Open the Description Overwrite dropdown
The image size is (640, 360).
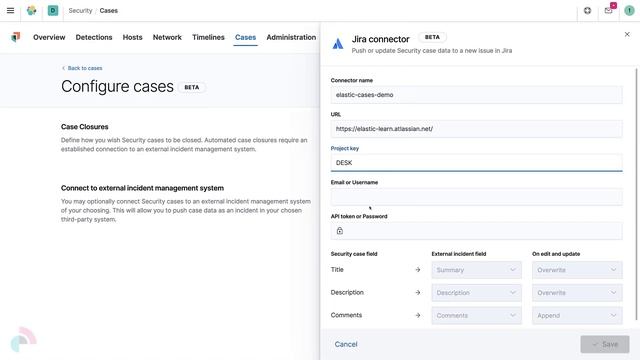[577, 293]
